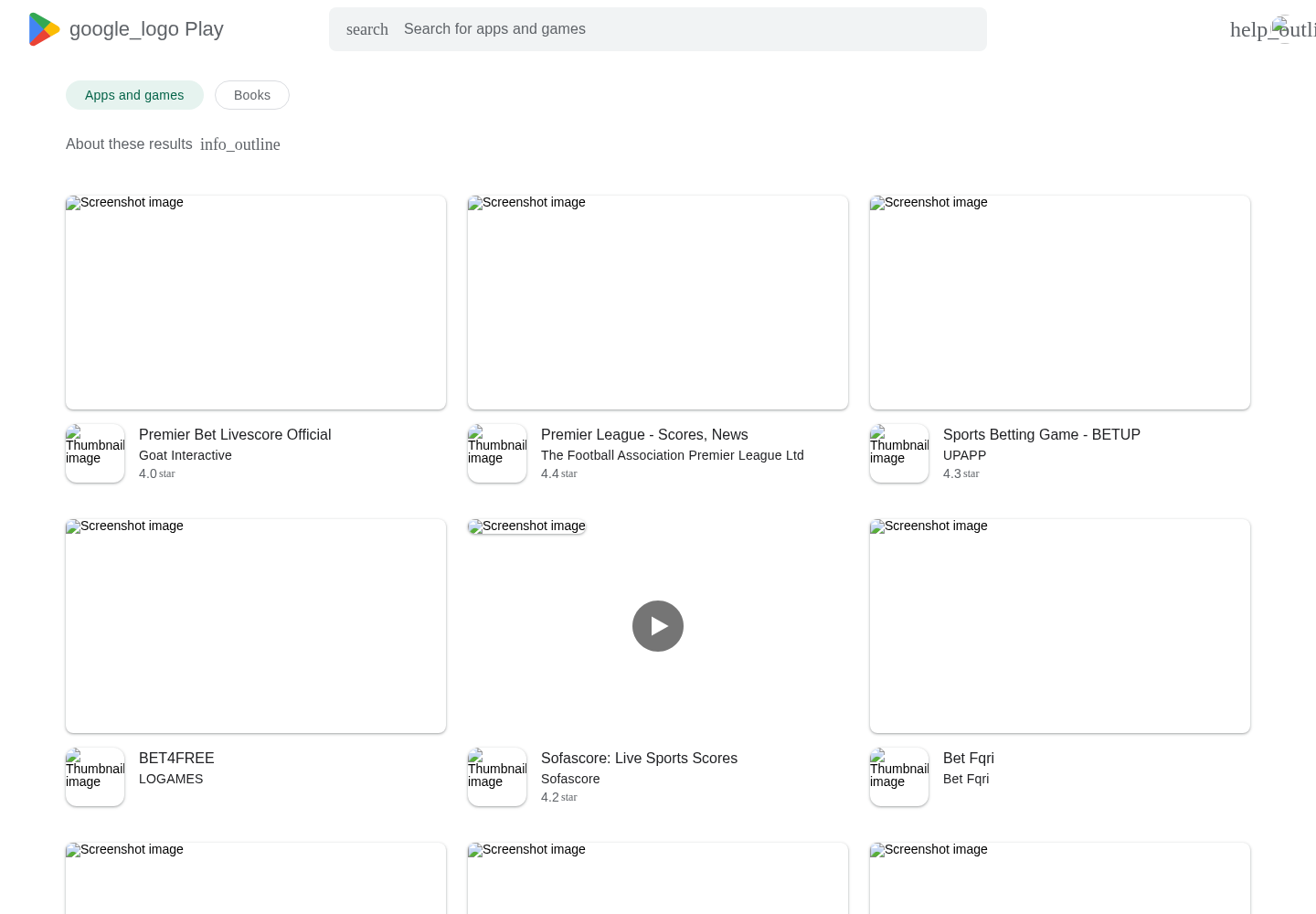This screenshot has width=1316, height=914.
Task: Switch to the Books tab
Action: [252, 95]
